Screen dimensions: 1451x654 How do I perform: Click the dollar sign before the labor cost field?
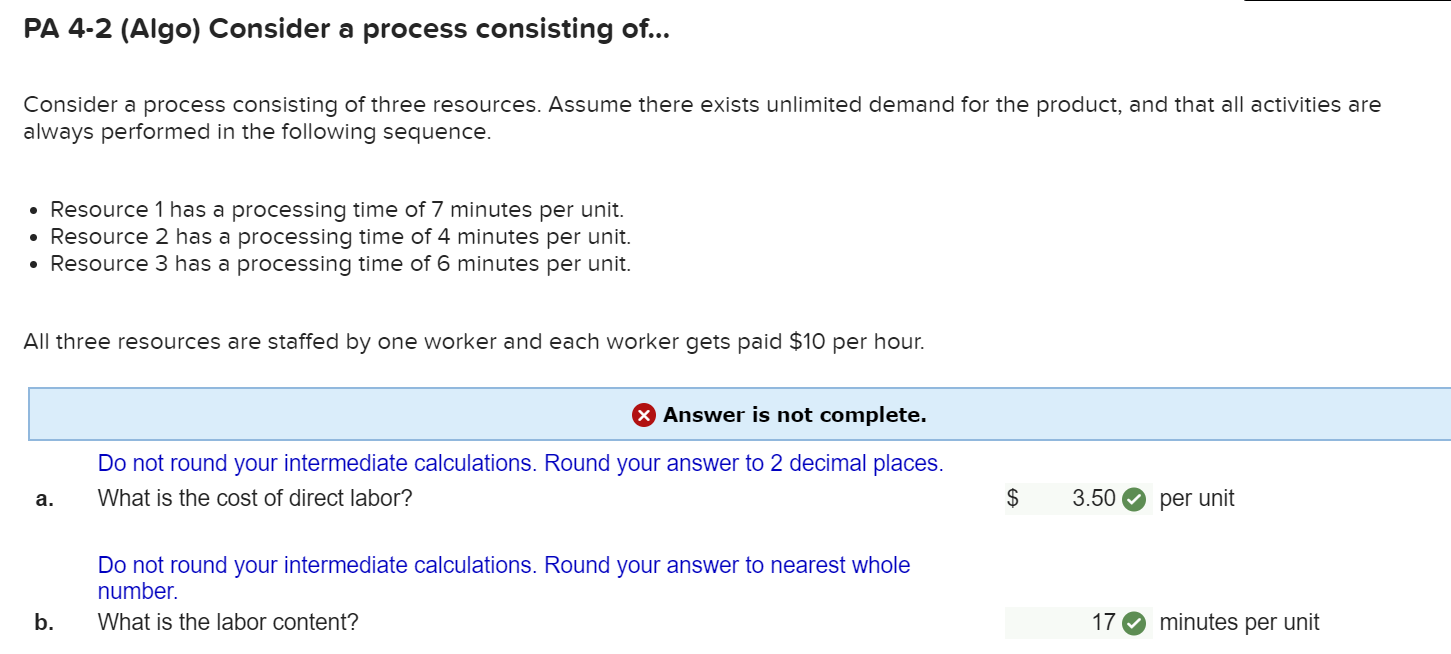[1012, 498]
